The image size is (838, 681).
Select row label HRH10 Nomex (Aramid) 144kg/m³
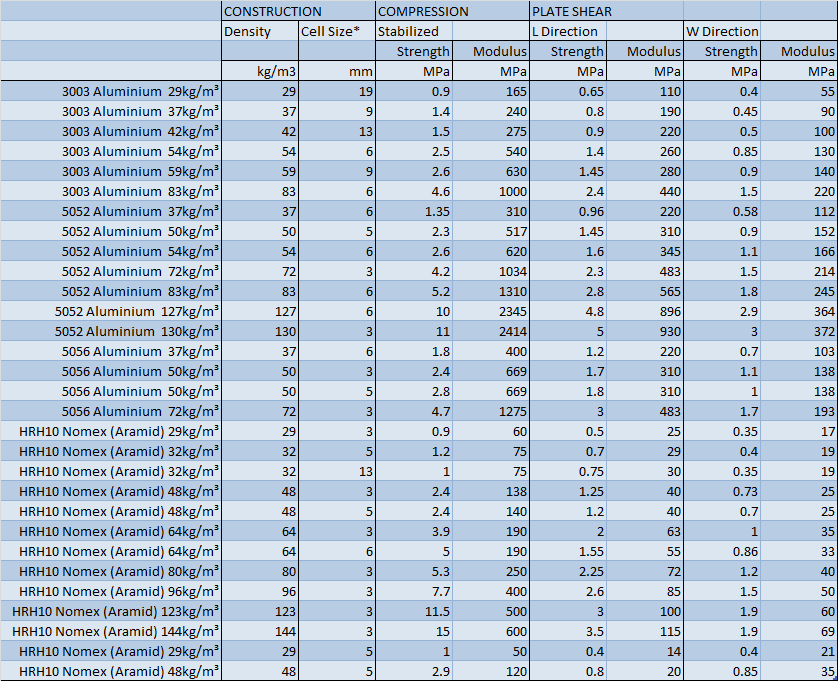tap(111, 631)
